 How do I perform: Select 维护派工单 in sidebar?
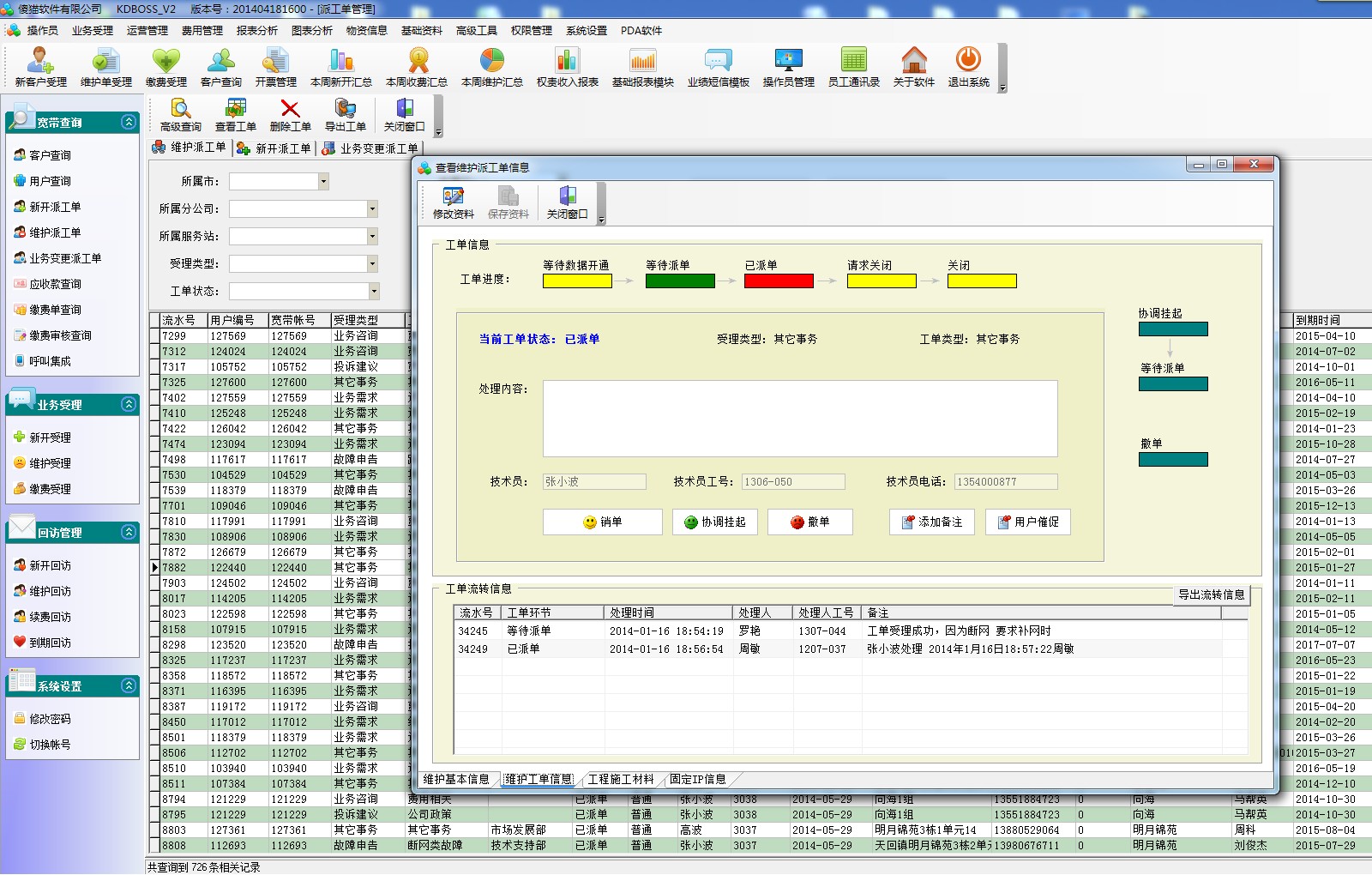(55, 232)
